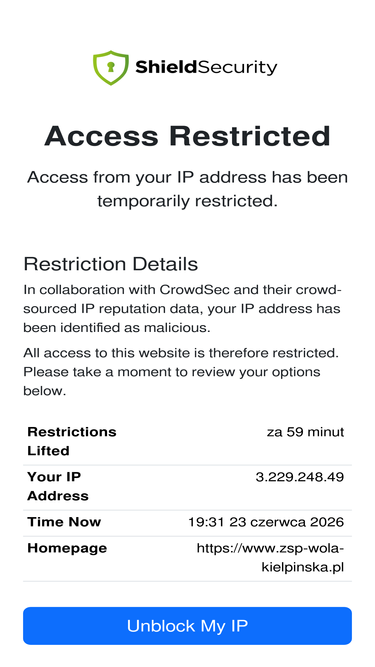
Task: Select the Access Restricted heading
Action: click(188, 136)
